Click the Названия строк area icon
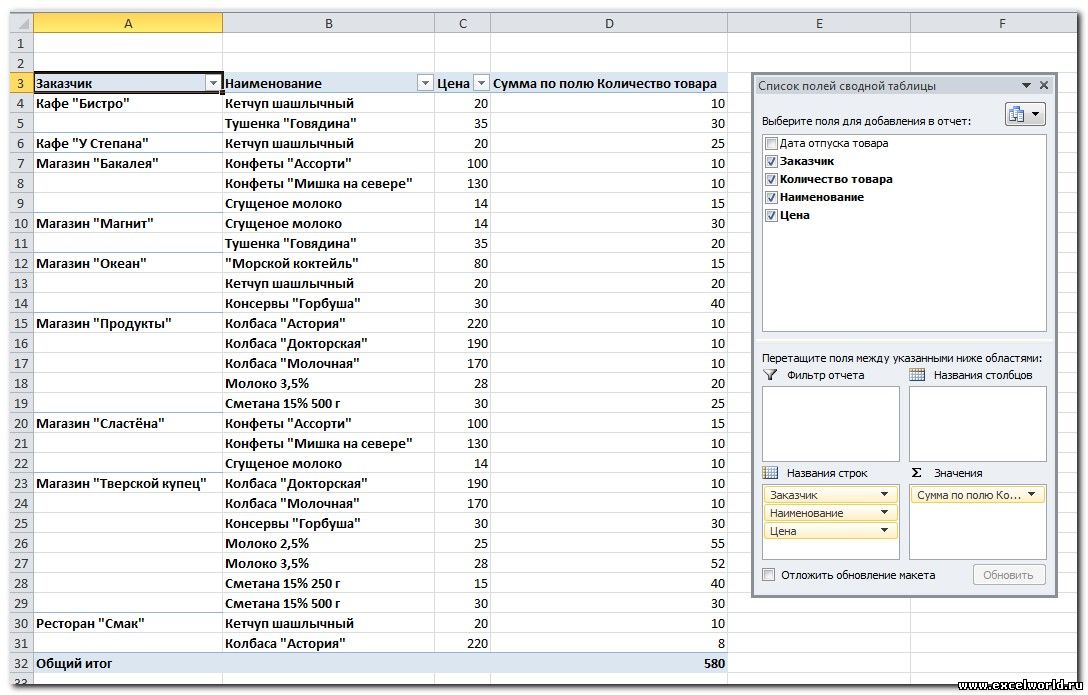Screen dimensions: 1088x695 770,472
